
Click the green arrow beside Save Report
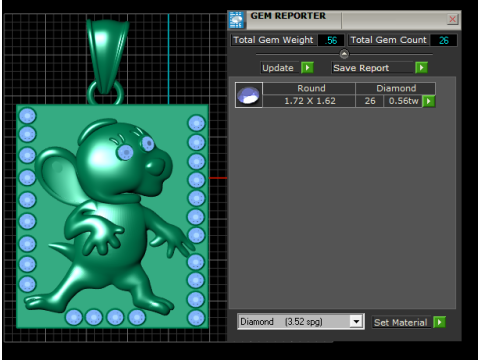pyautogui.click(x=421, y=68)
